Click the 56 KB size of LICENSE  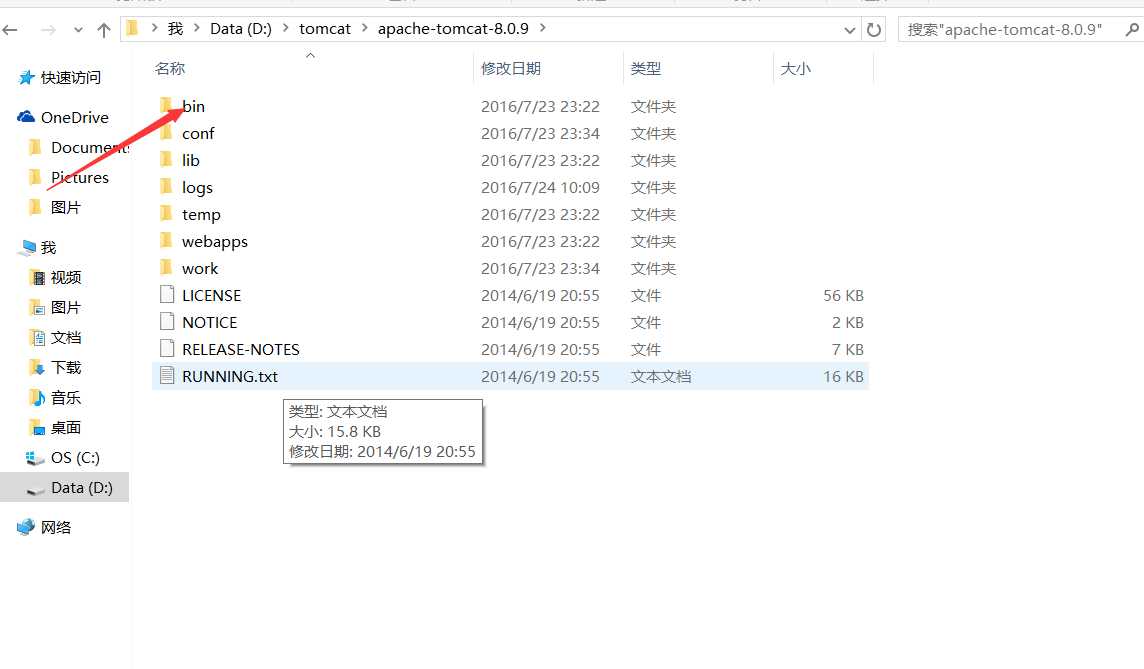pos(843,295)
